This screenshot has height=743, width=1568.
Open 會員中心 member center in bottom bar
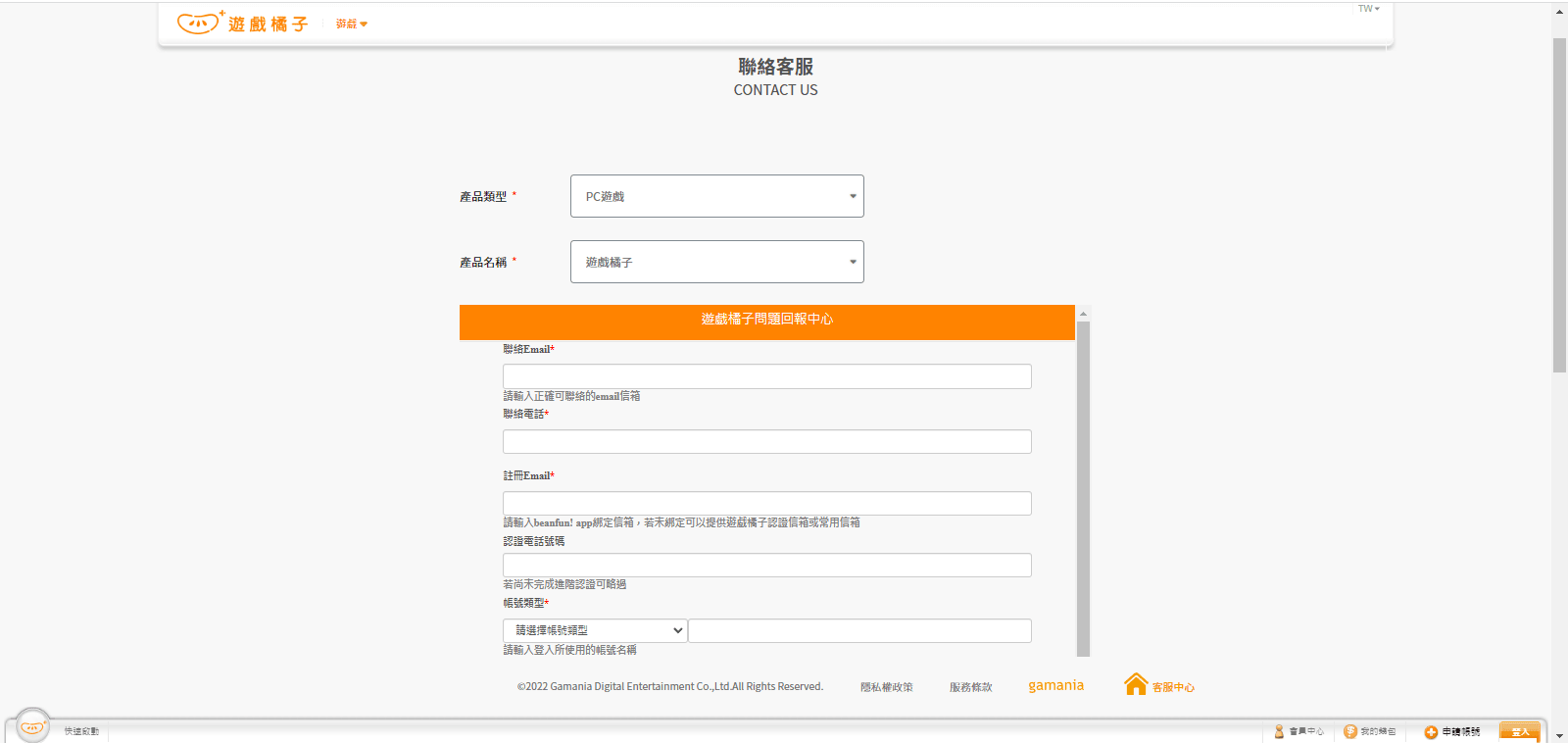pyautogui.click(x=1299, y=731)
